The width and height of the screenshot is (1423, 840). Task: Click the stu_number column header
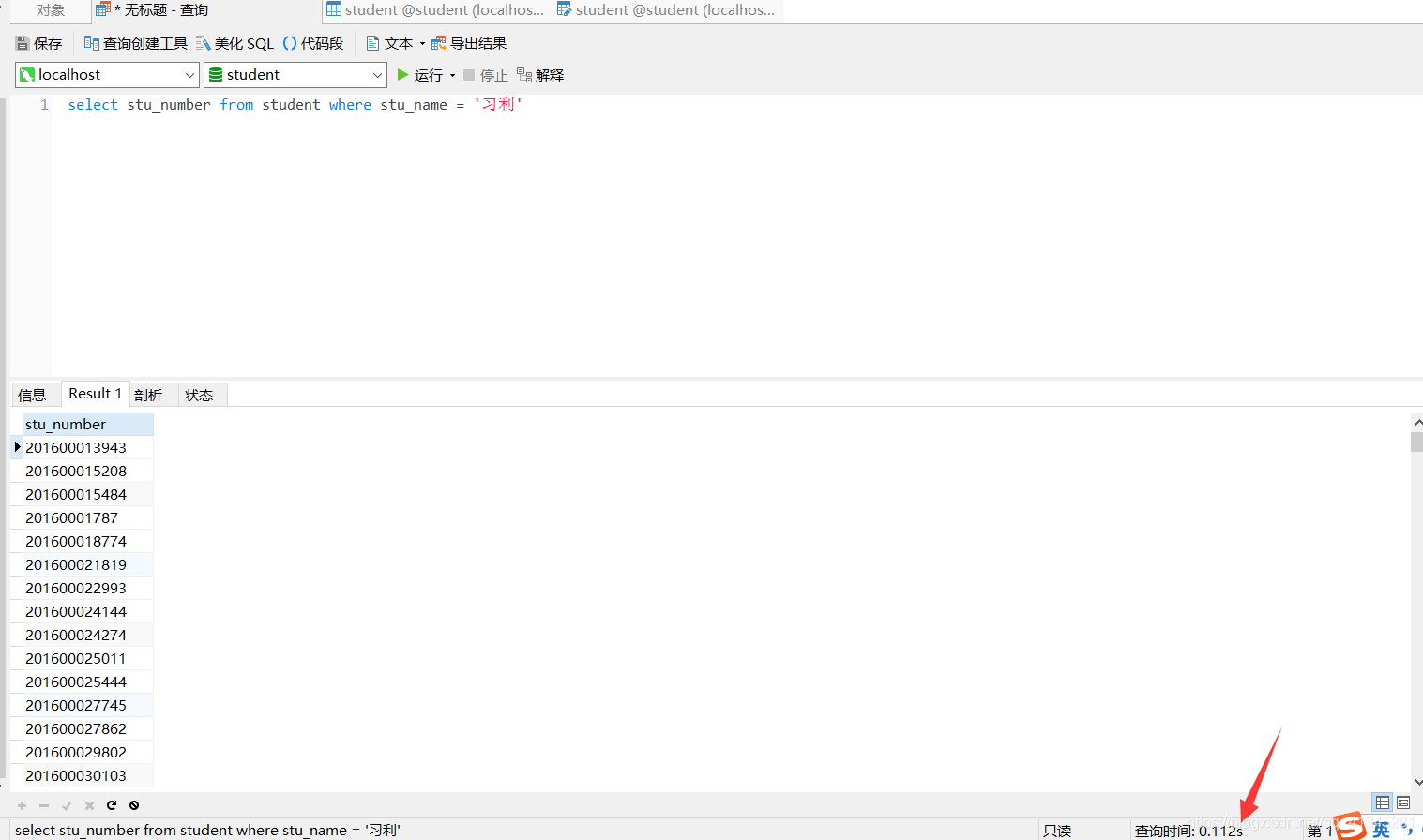(x=87, y=424)
